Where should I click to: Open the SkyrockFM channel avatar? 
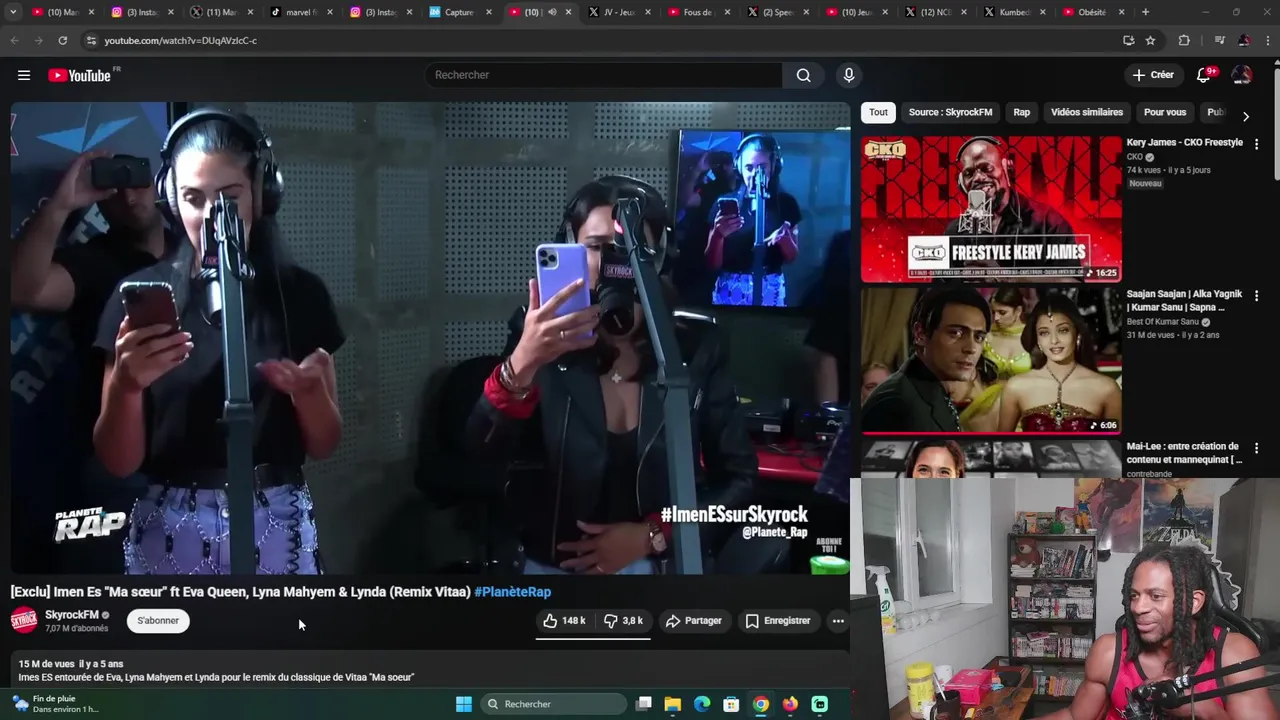[24, 621]
